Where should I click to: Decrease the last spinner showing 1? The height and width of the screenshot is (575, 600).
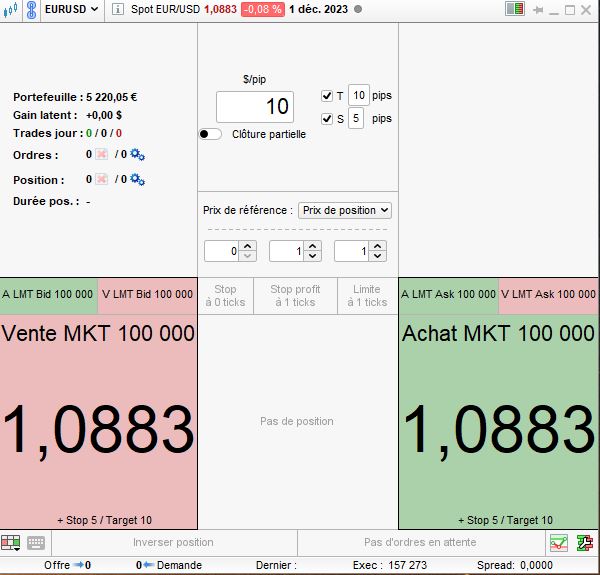pos(378,256)
